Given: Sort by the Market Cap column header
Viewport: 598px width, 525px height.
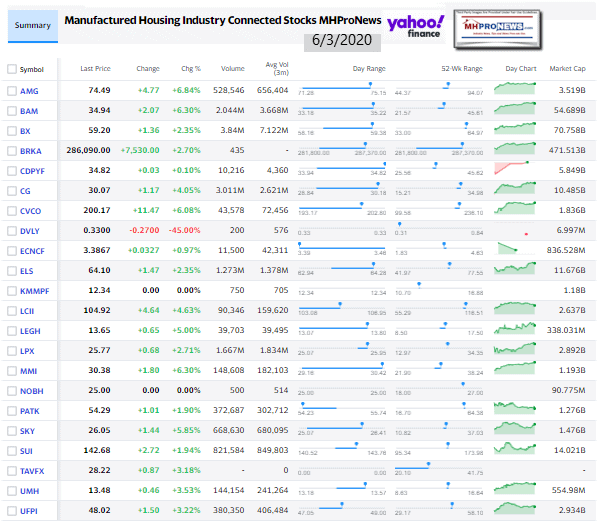Looking at the screenshot, I should tap(567, 69).
